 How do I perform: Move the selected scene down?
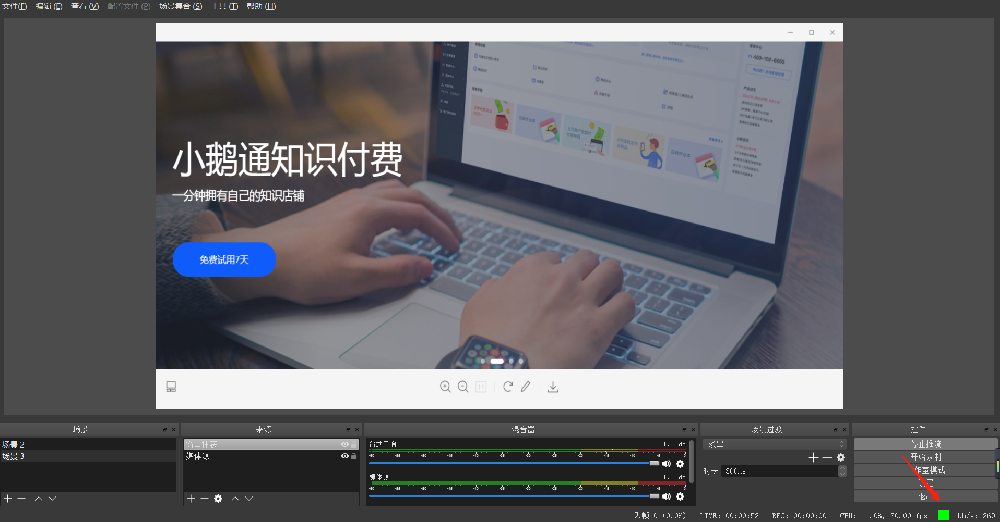point(52,498)
